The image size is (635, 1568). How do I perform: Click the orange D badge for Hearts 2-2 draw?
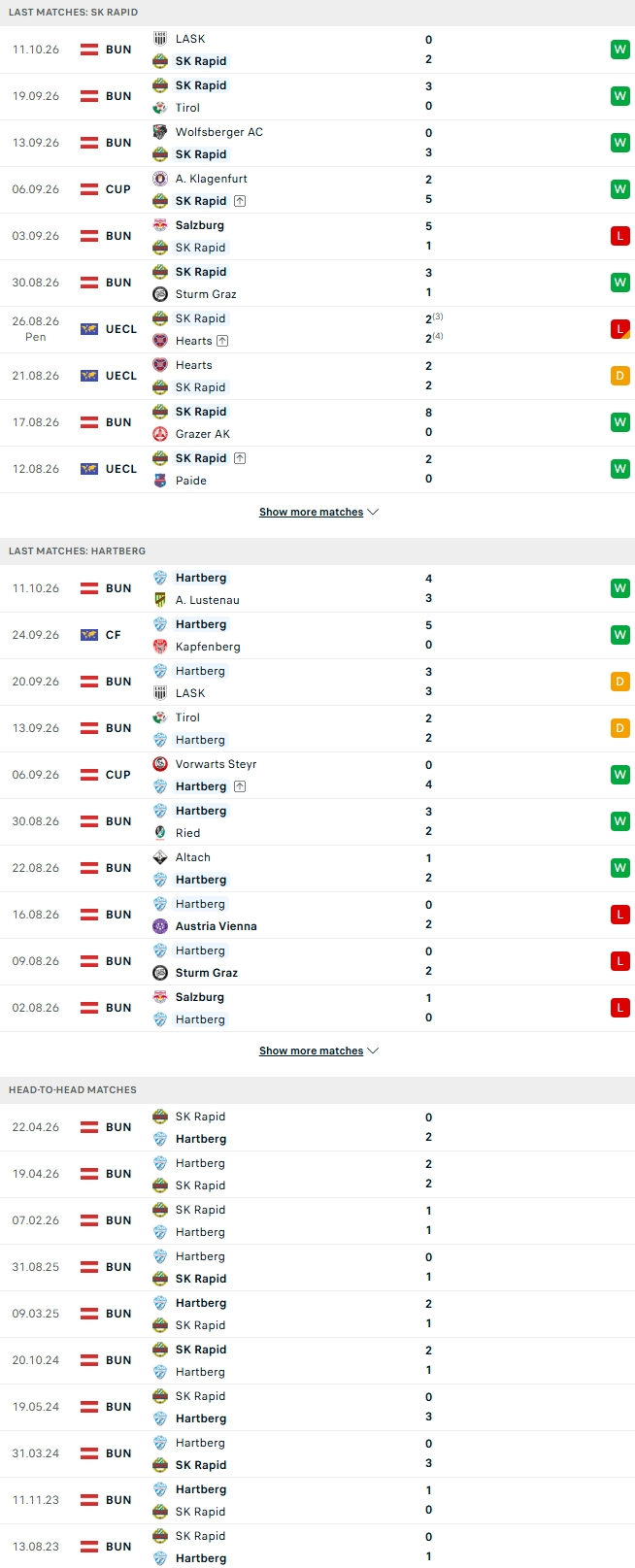619,376
